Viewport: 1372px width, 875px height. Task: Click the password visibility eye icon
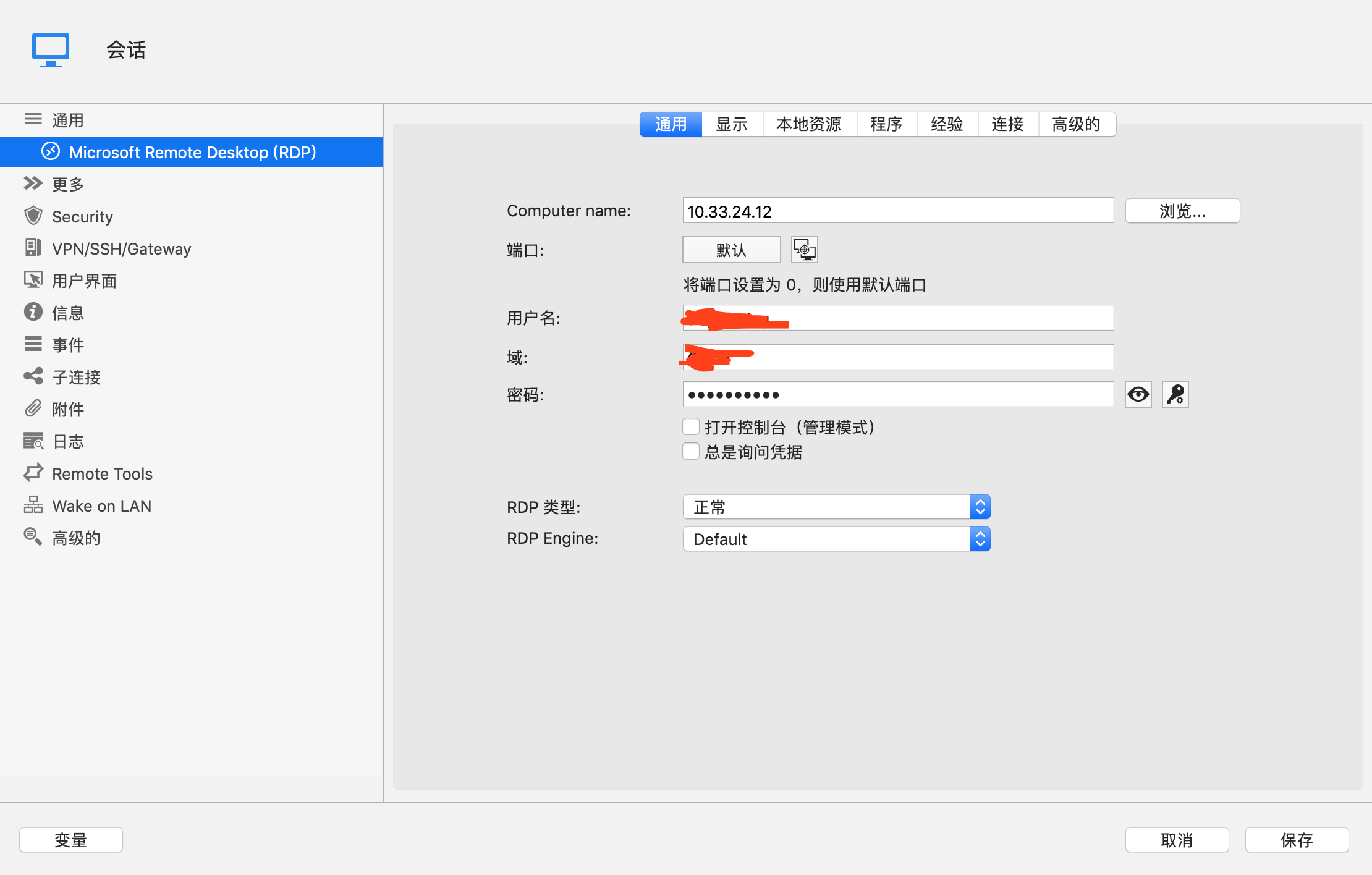coord(1138,393)
